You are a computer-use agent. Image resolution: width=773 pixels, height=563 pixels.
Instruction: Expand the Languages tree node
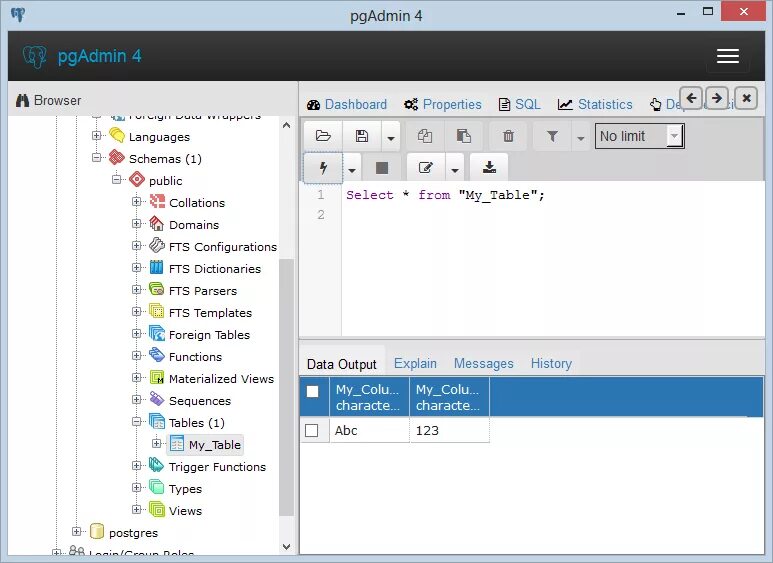coord(97,135)
